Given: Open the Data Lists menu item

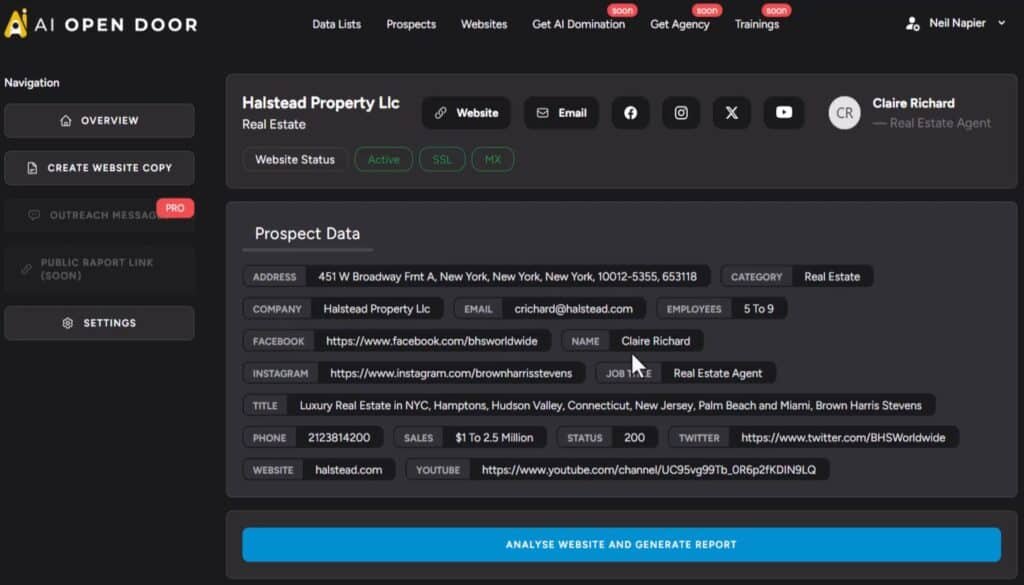Looking at the screenshot, I should pos(336,24).
